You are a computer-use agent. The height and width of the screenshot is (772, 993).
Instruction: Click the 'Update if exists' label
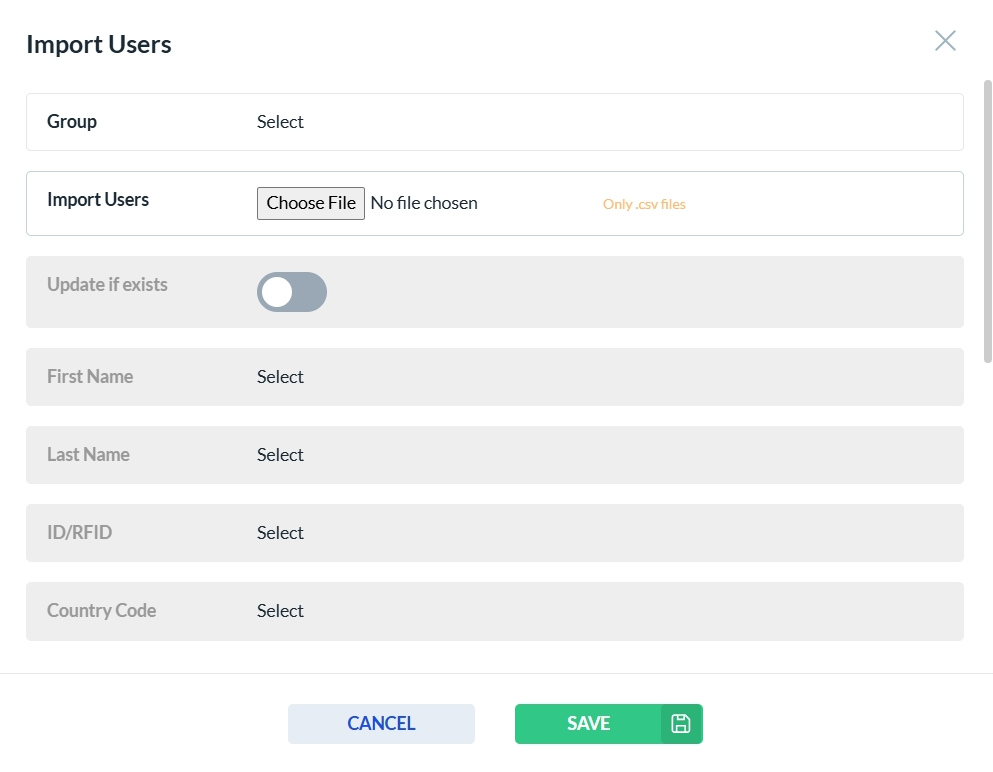107,285
